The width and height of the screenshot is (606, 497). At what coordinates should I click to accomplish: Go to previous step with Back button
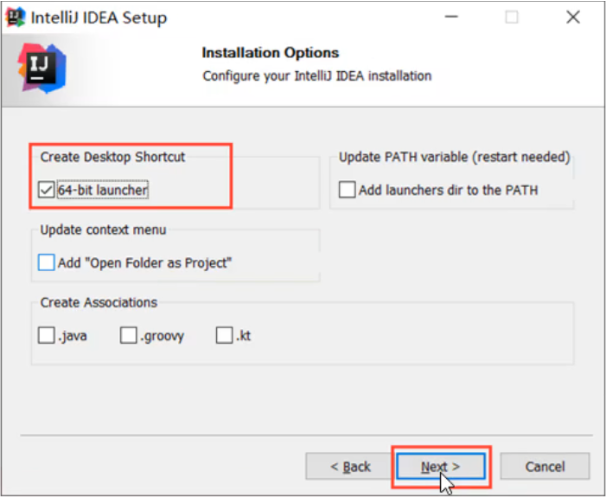[350, 466]
